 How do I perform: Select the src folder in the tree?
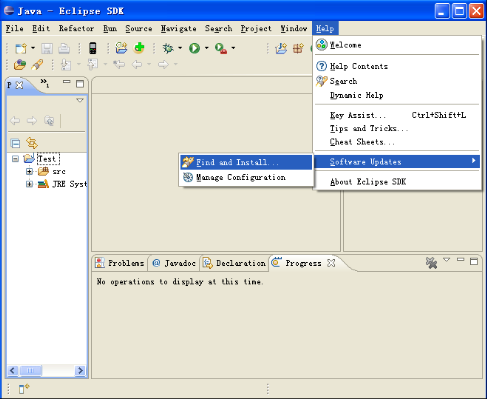[59, 171]
